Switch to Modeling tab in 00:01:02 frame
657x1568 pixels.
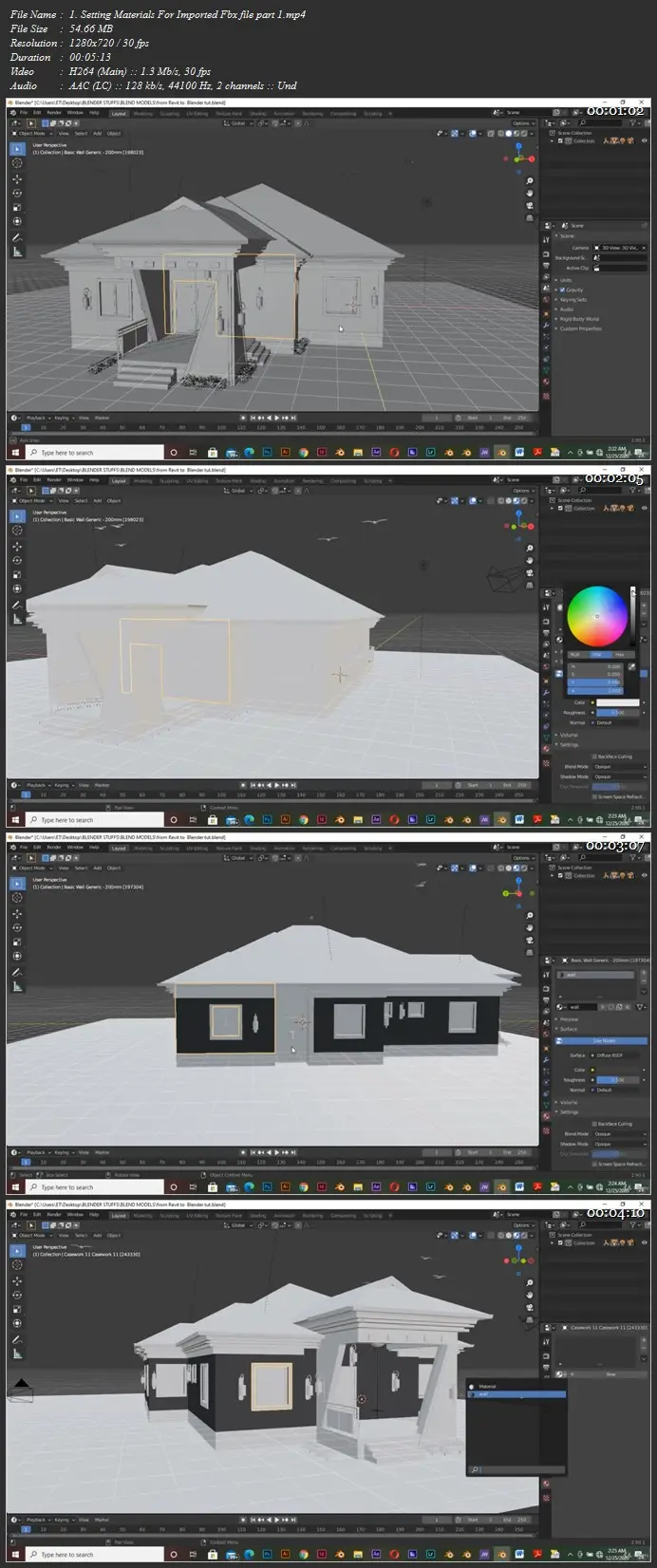(x=143, y=113)
